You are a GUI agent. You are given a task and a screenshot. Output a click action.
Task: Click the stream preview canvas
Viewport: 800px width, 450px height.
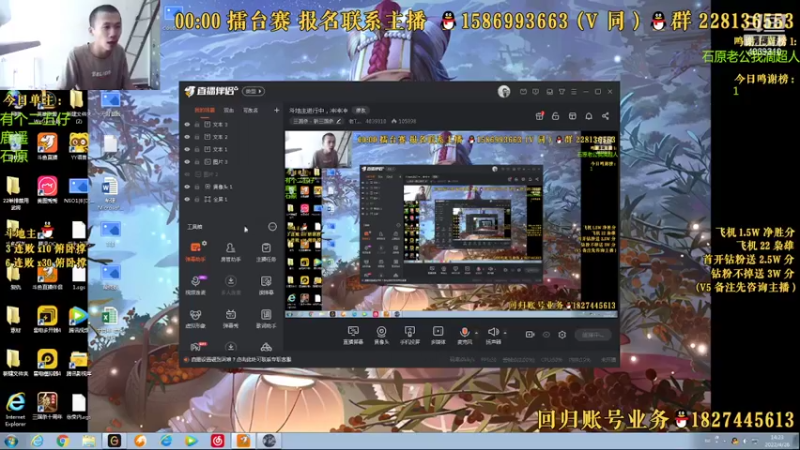(x=451, y=224)
